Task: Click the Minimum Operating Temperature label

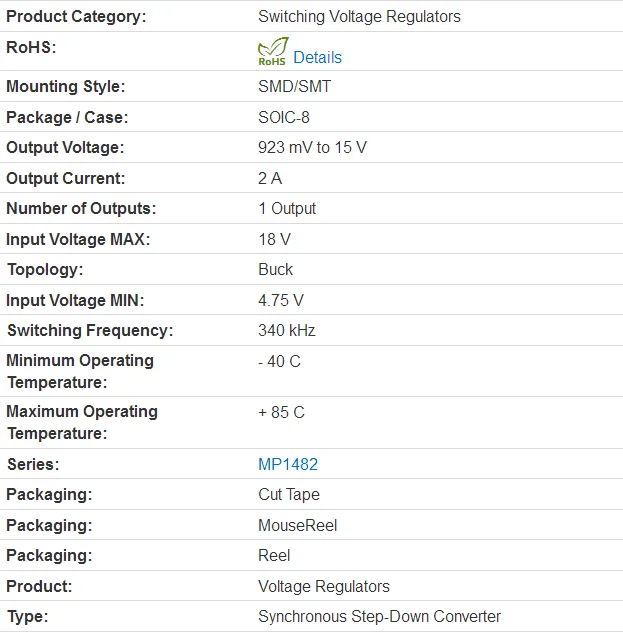Action: pos(80,371)
